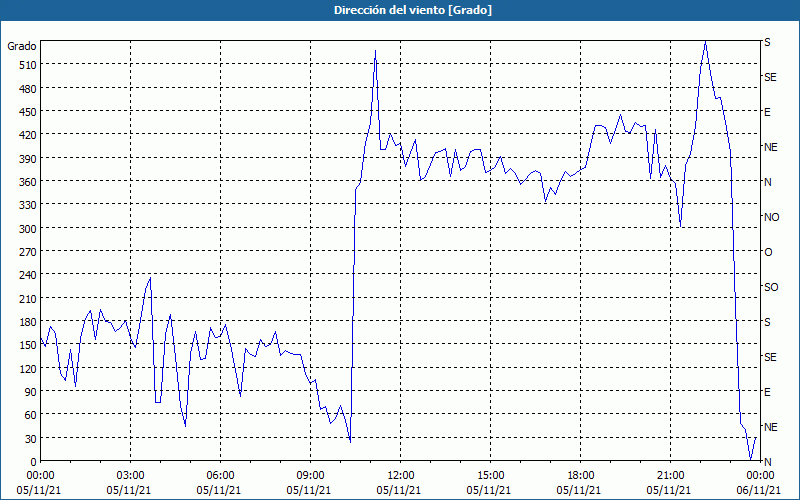Viewport: 800px width, 500px height.
Task: Select the 05/11/21 date under 18:00
Action: coord(579,490)
